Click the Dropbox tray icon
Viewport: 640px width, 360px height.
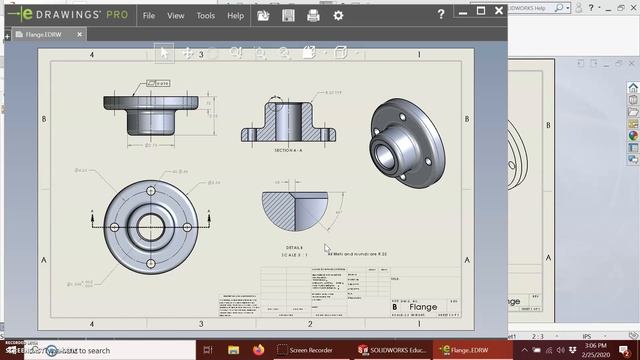click(x=573, y=350)
